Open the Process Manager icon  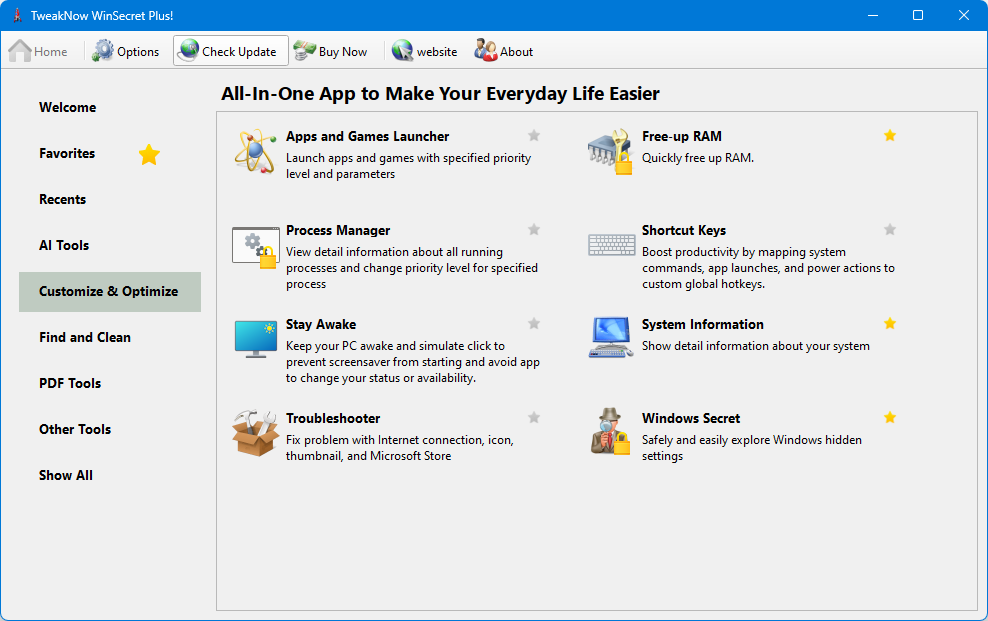254,245
